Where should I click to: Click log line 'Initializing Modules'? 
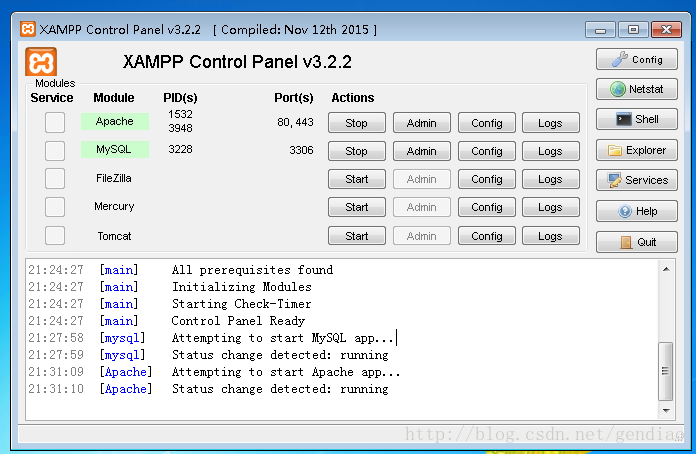(x=241, y=287)
